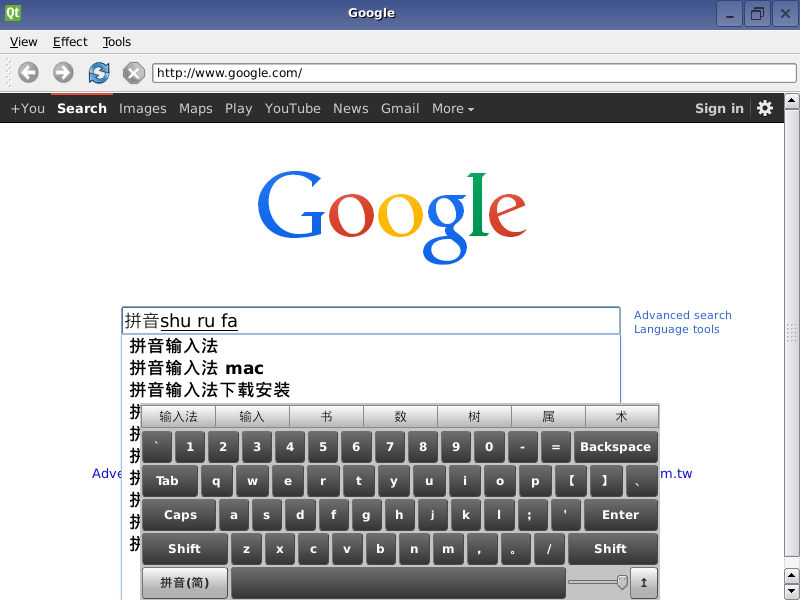Image resolution: width=800 pixels, height=600 pixels.
Task: Tap the space bar key
Action: pyautogui.click(x=398, y=582)
